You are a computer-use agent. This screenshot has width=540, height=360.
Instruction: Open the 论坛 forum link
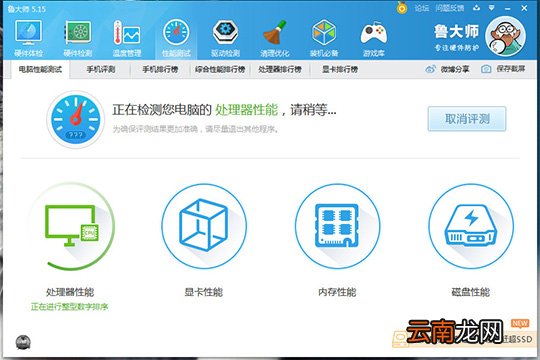point(422,8)
